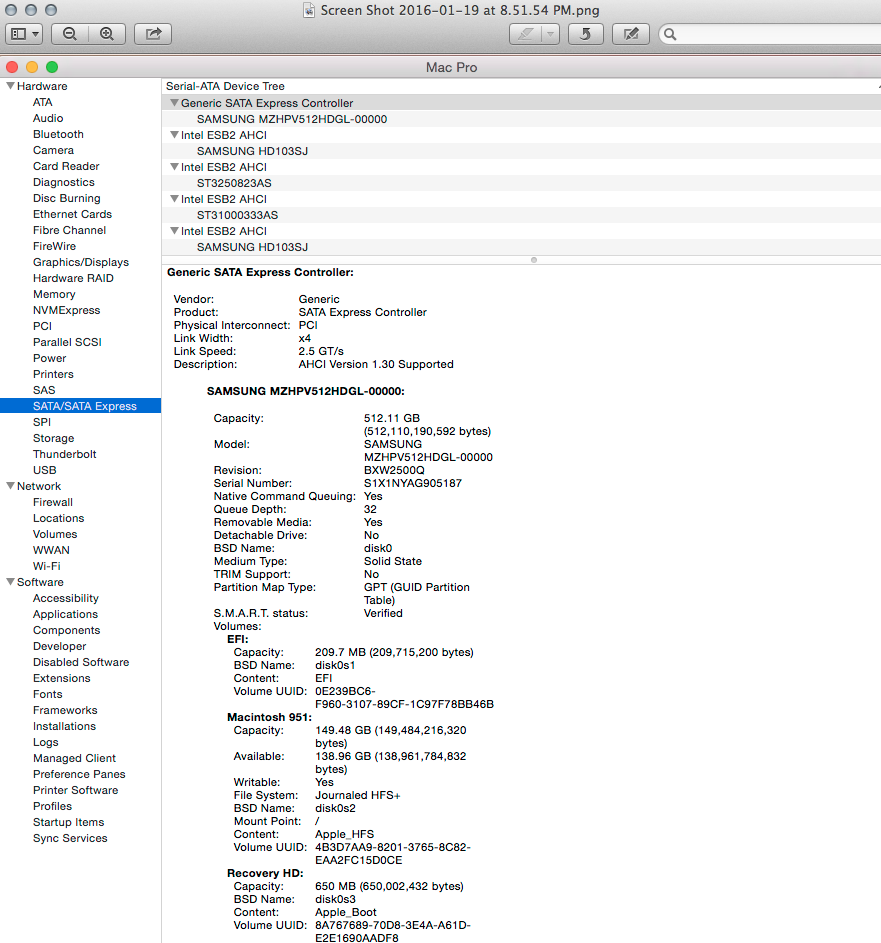Select Ethernet Cards entry
This screenshot has width=881, height=943.
(x=72, y=214)
